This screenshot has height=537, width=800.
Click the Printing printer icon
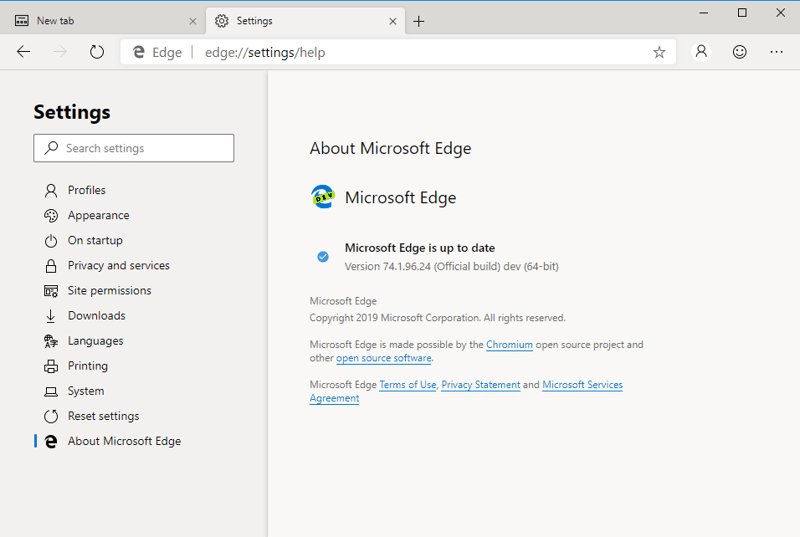click(51, 366)
